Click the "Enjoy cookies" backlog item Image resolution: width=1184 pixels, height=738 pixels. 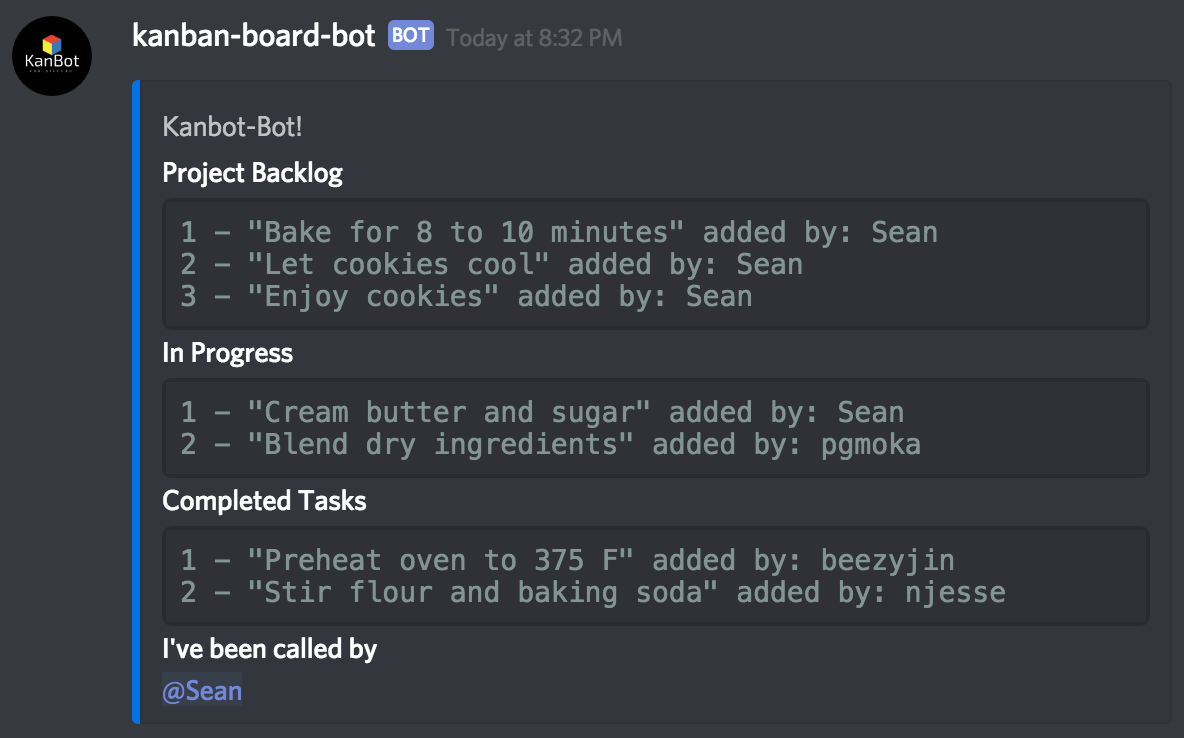[x=466, y=296]
